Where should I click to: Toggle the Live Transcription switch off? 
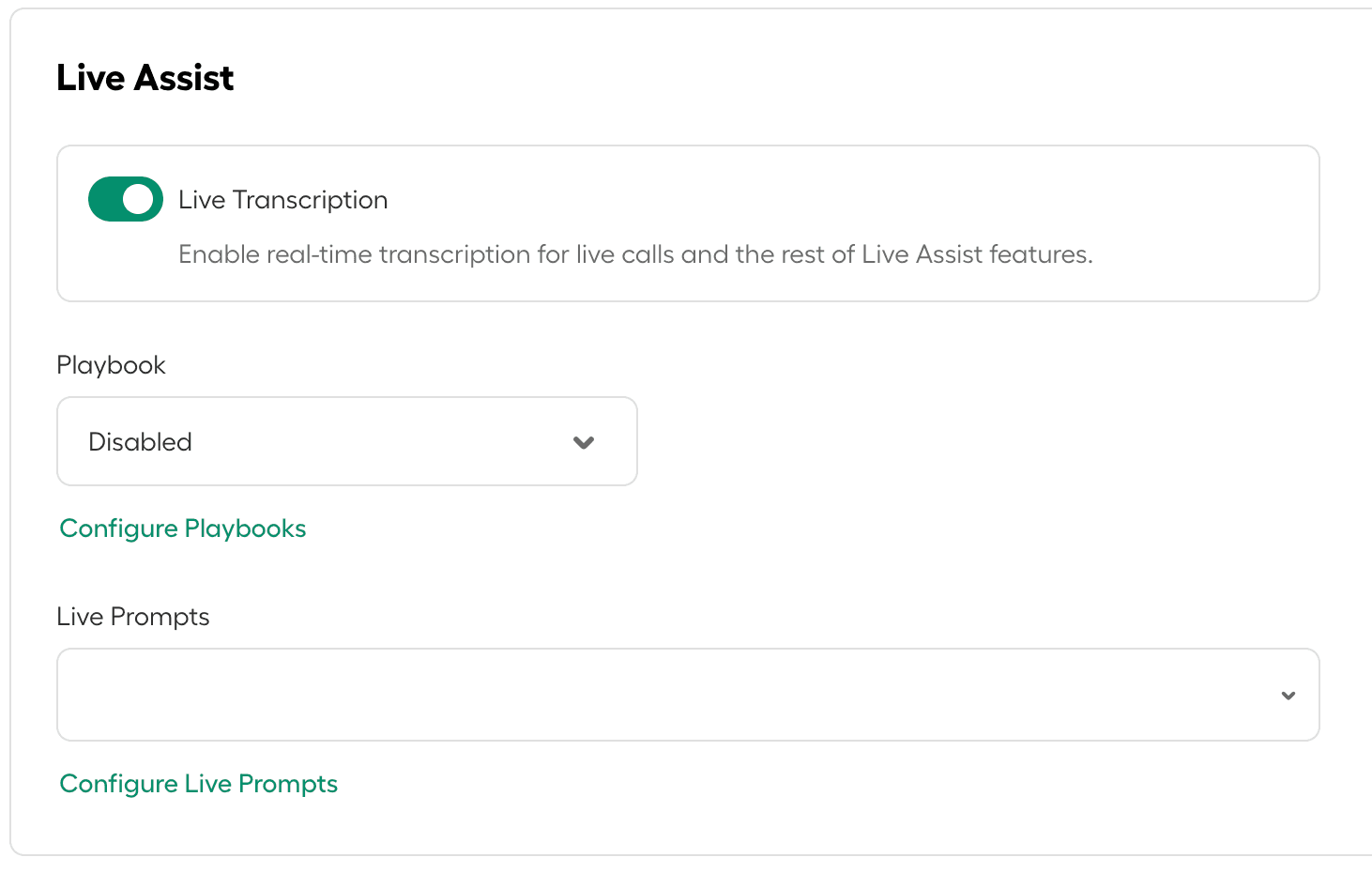(126, 199)
